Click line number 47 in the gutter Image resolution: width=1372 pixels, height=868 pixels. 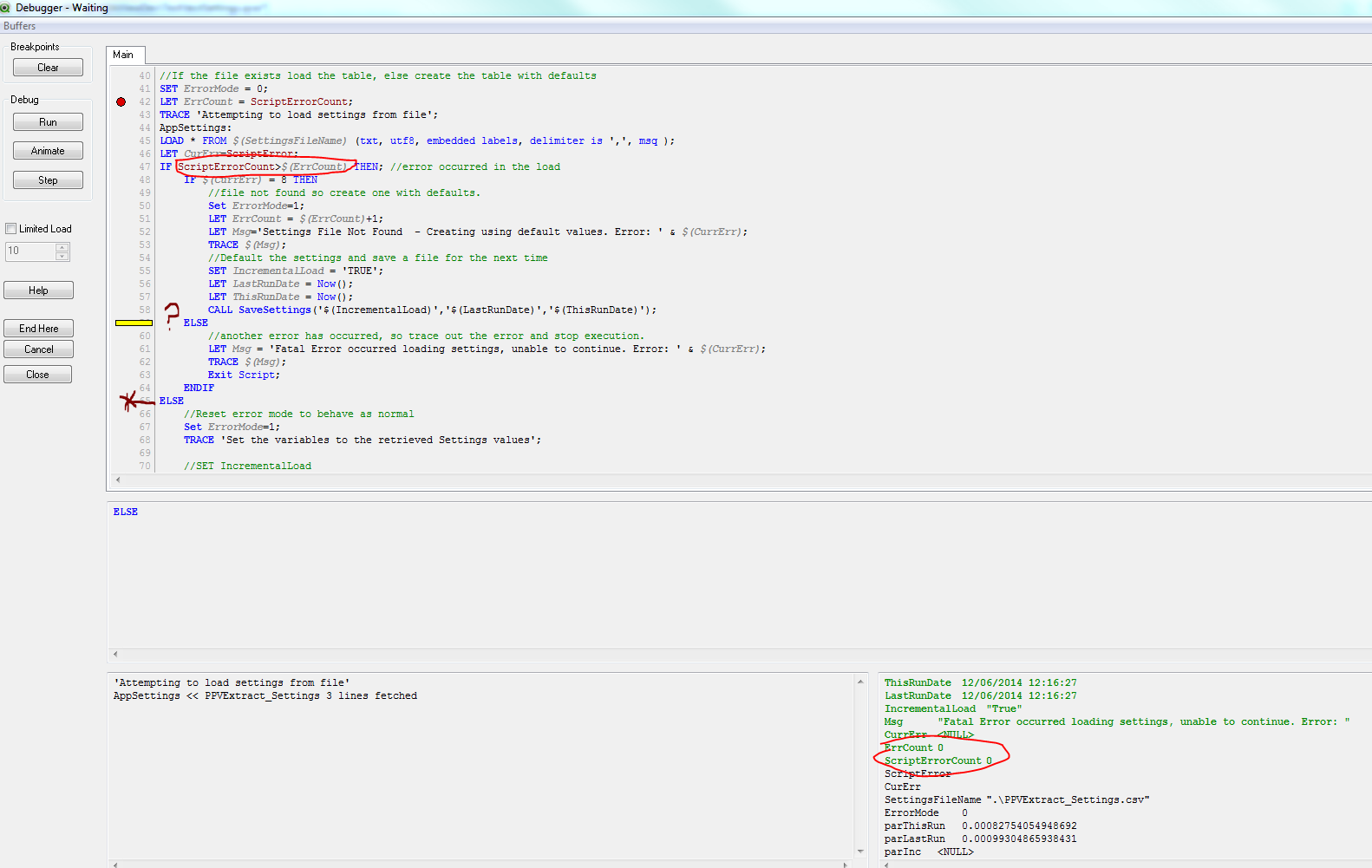pos(145,166)
